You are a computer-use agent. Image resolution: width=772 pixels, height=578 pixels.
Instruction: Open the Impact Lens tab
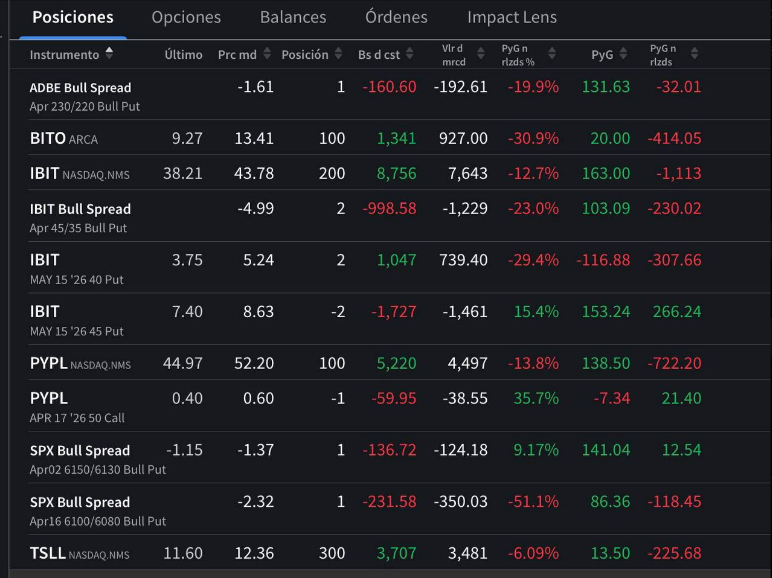click(512, 17)
